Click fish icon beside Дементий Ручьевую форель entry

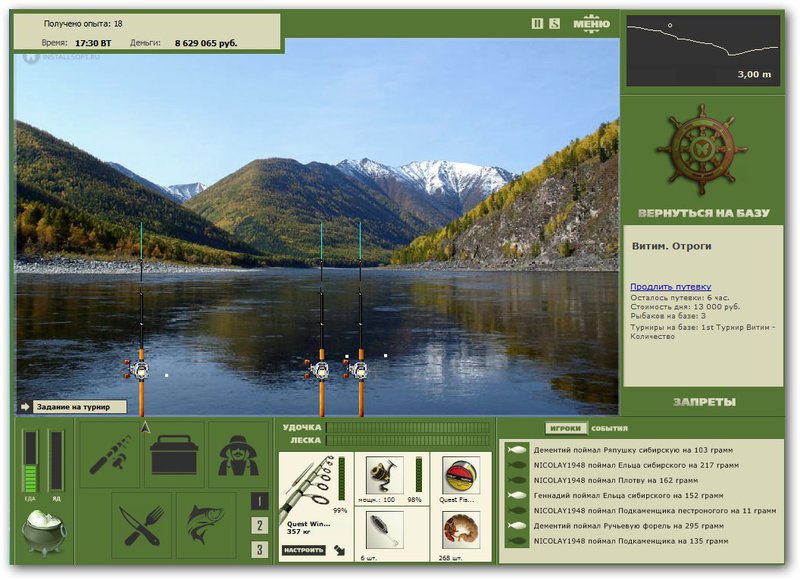tap(516, 525)
